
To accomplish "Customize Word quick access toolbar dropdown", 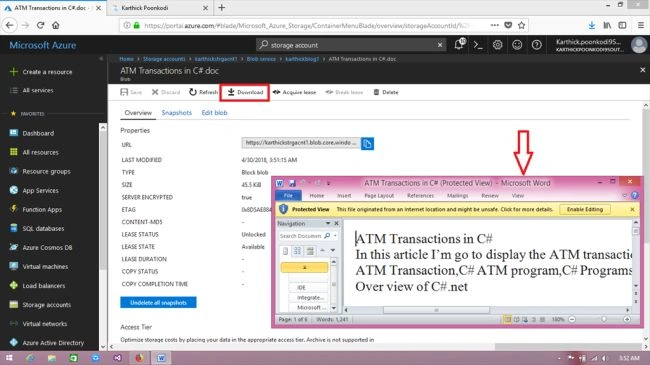I will click(x=328, y=183).
